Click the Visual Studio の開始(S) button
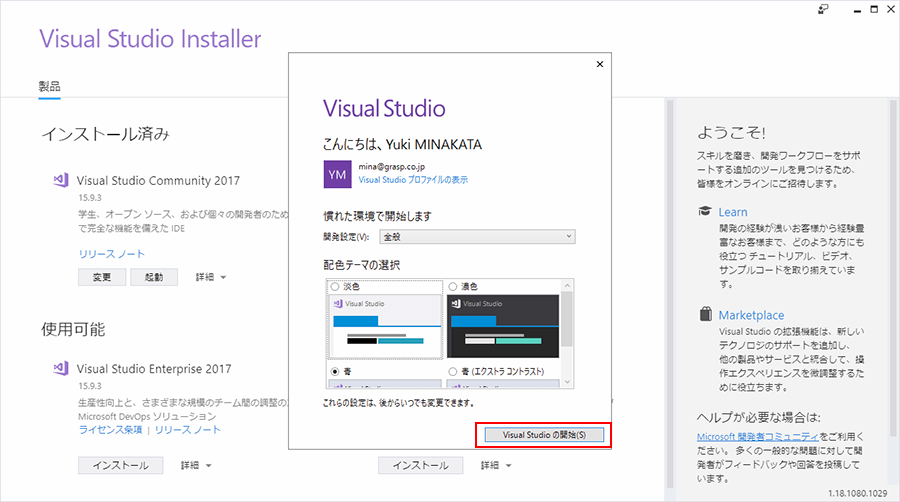The image size is (900, 502). pos(544,435)
